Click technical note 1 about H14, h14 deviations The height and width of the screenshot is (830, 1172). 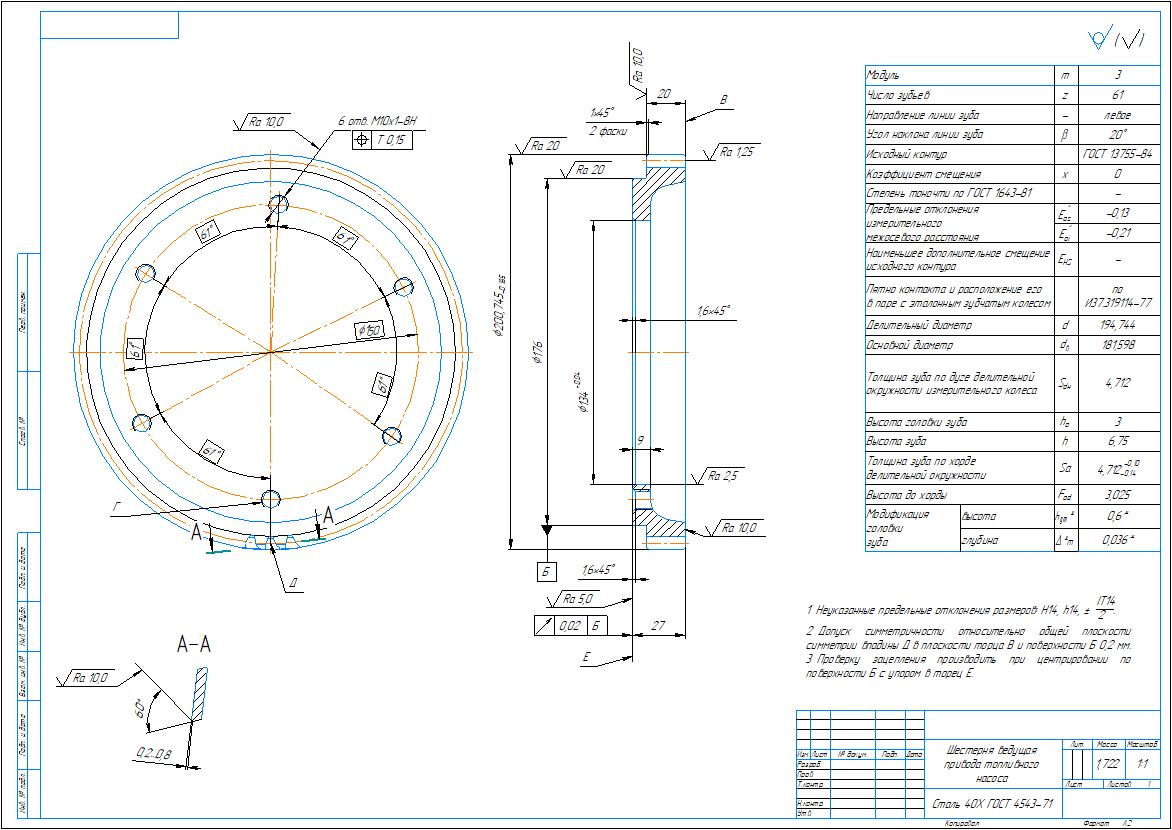point(962,609)
